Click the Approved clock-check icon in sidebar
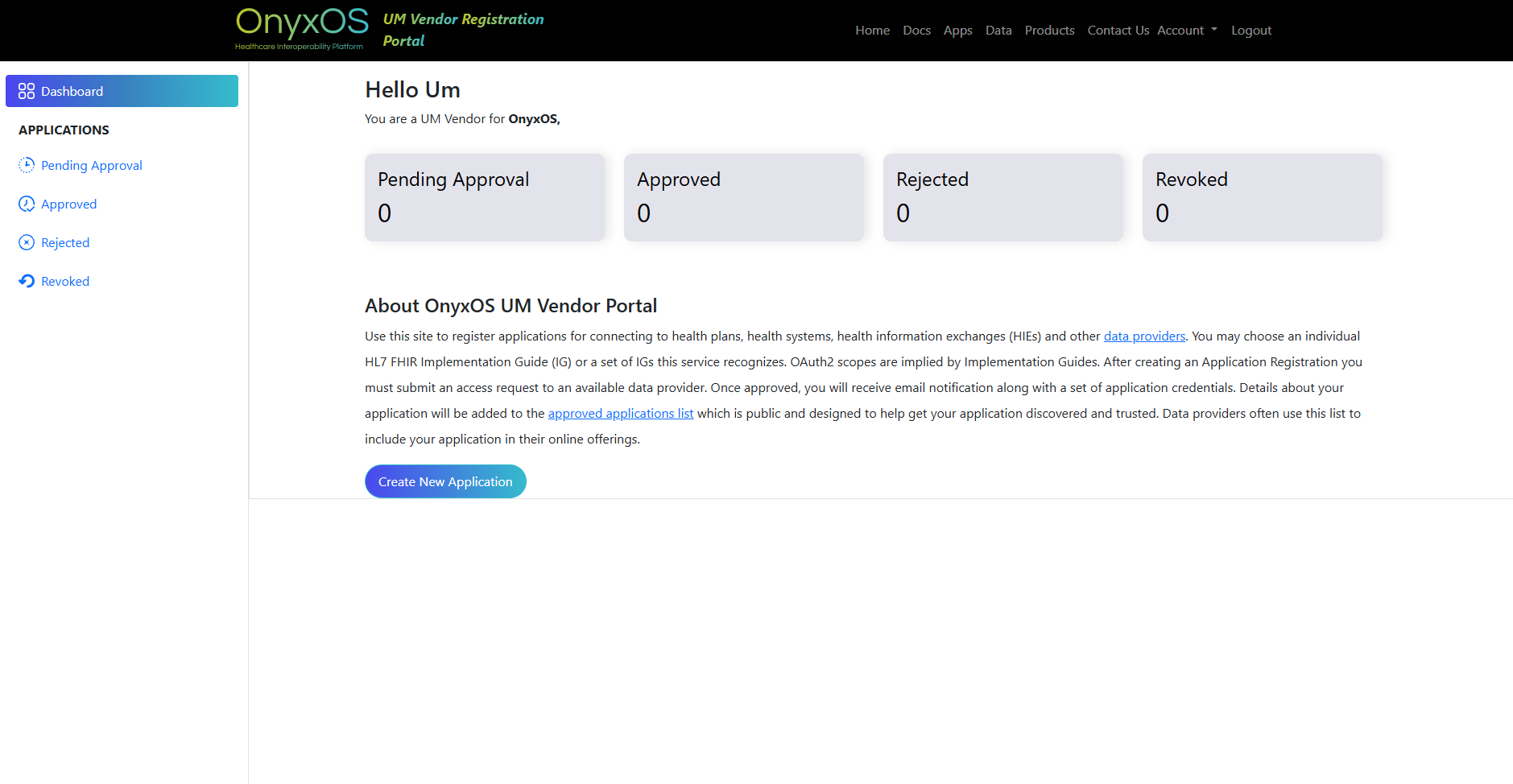The height and width of the screenshot is (784, 1513). [x=27, y=204]
